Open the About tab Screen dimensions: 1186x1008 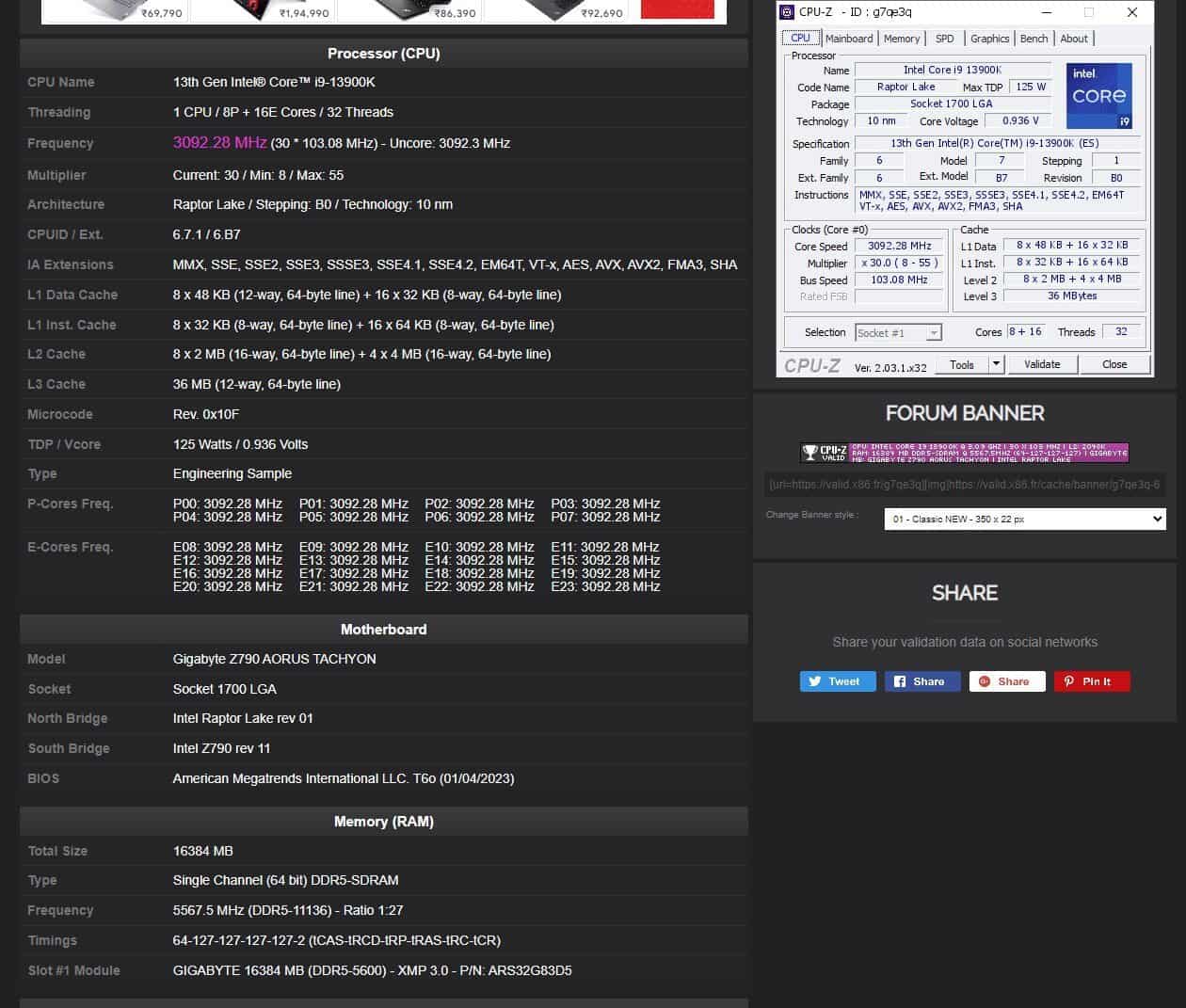(1073, 39)
